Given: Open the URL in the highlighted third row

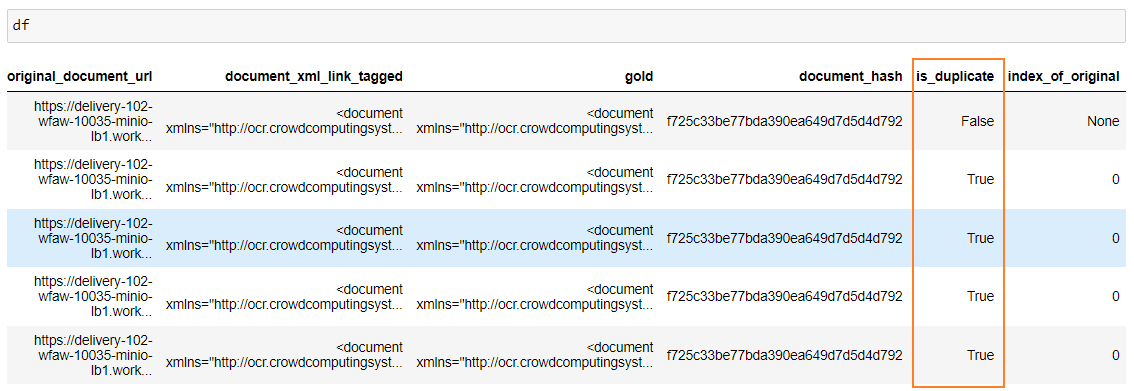Looking at the screenshot, I should [x=93, y=238].
